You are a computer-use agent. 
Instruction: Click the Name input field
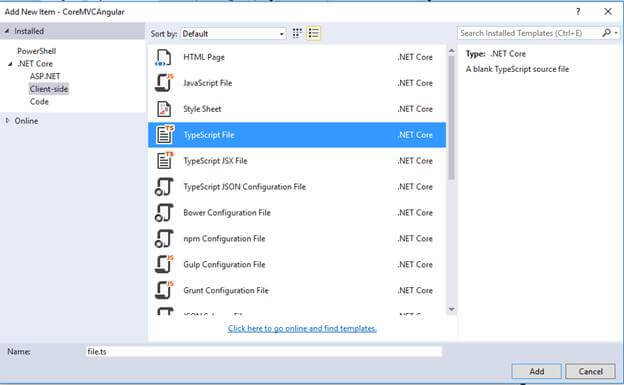tap(264, 352)
